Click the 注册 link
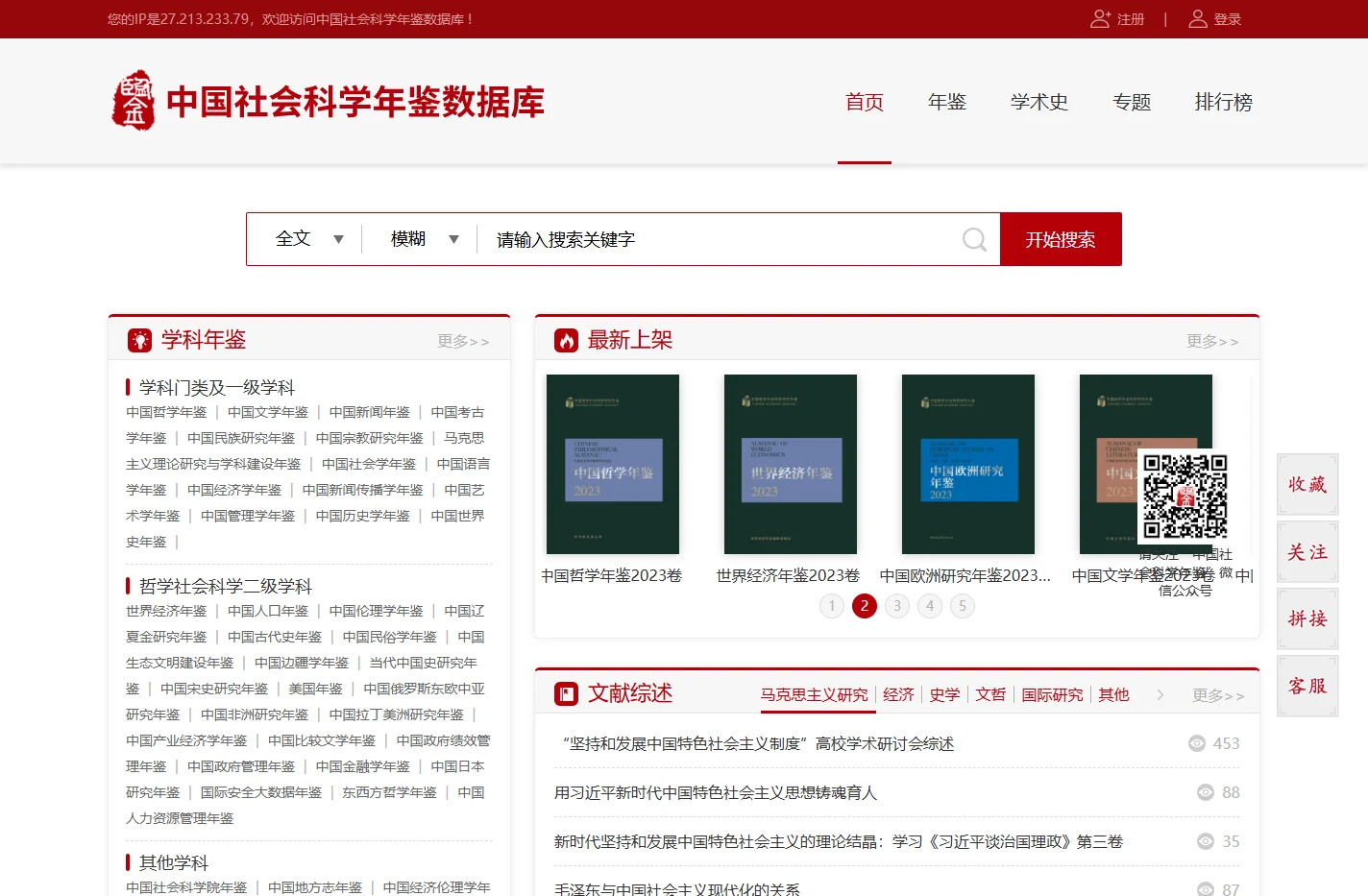This screenshot has width=1368, height=896. tap(1131, 19)
